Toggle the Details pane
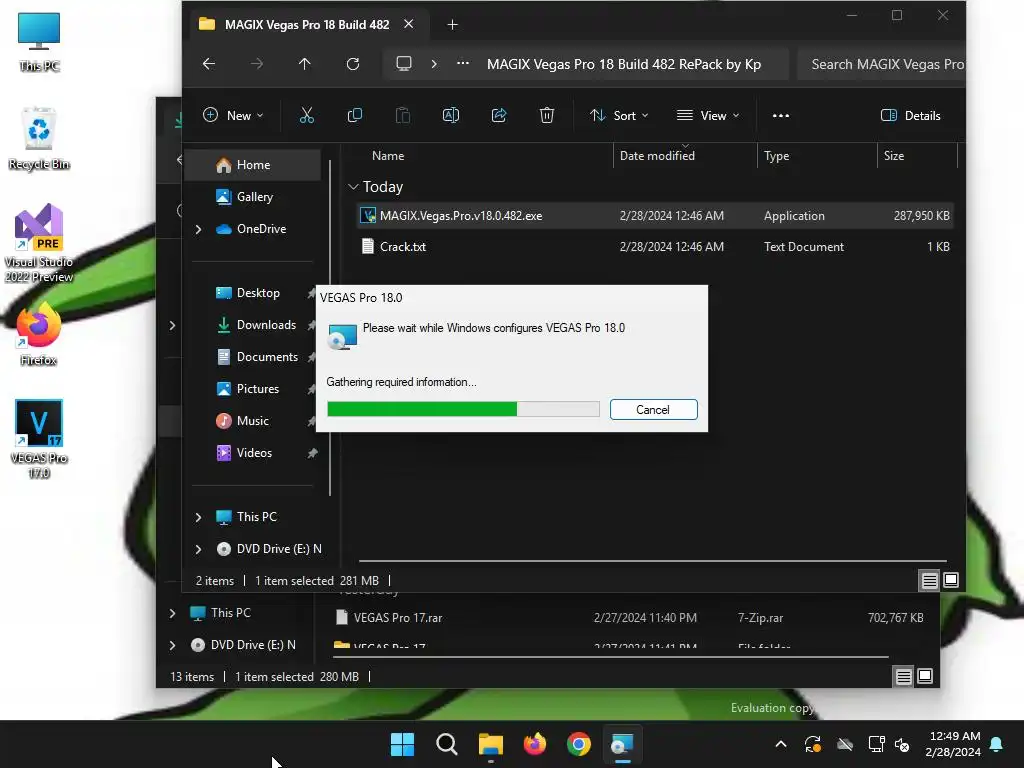 pyautogui.click(x=911, y=116)
